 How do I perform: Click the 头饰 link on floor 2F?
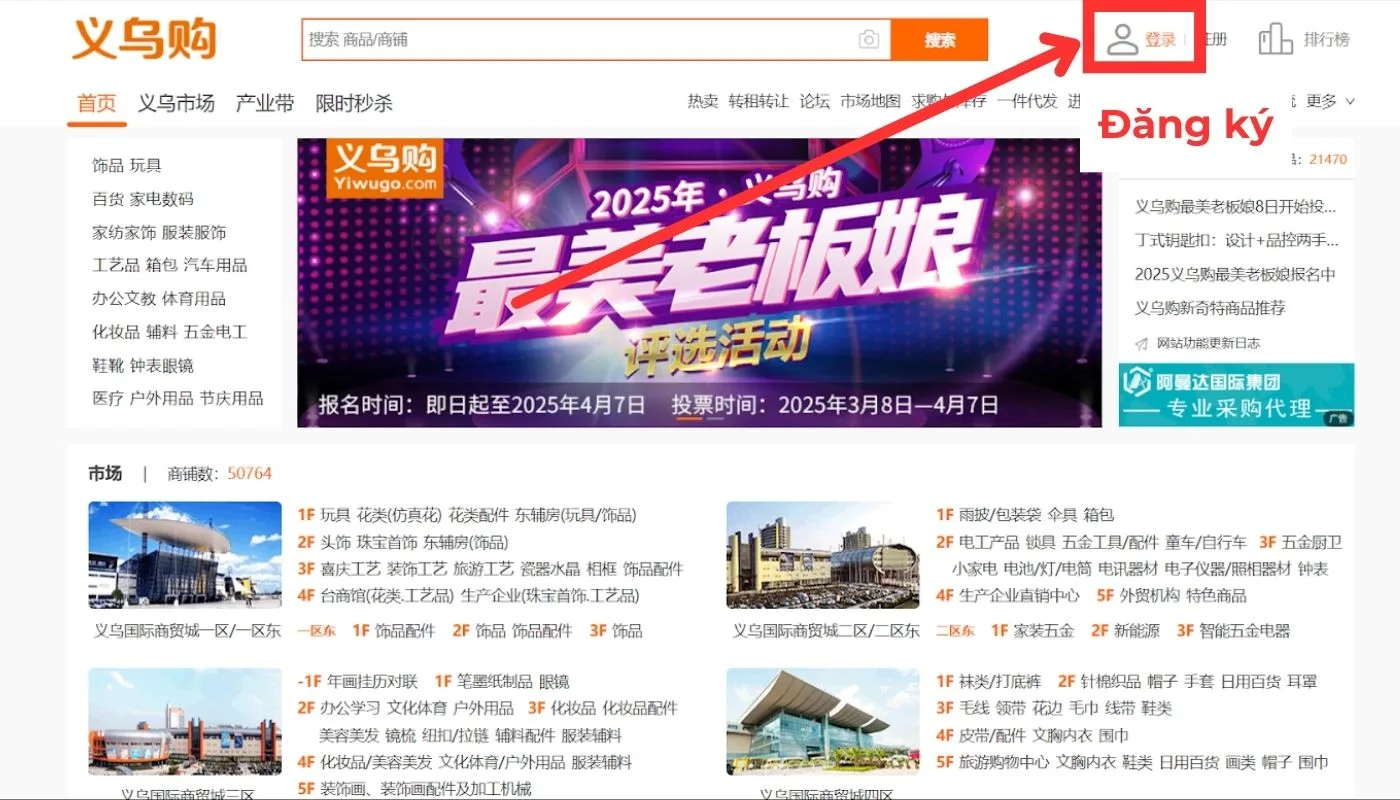click(336, 542)
